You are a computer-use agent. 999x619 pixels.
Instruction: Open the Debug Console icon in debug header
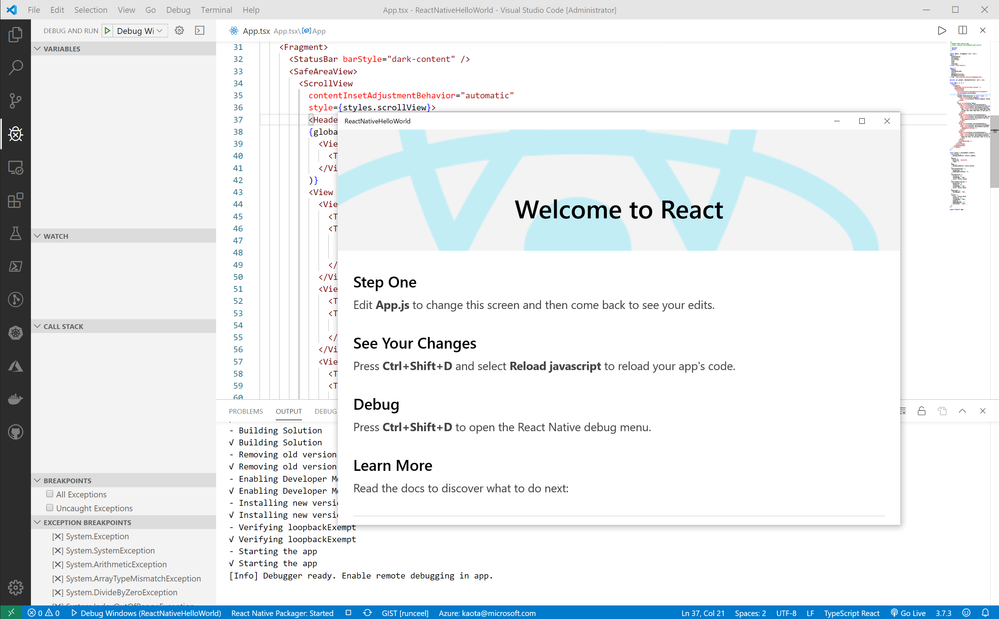pyautogui.click(x=199, y=31)
